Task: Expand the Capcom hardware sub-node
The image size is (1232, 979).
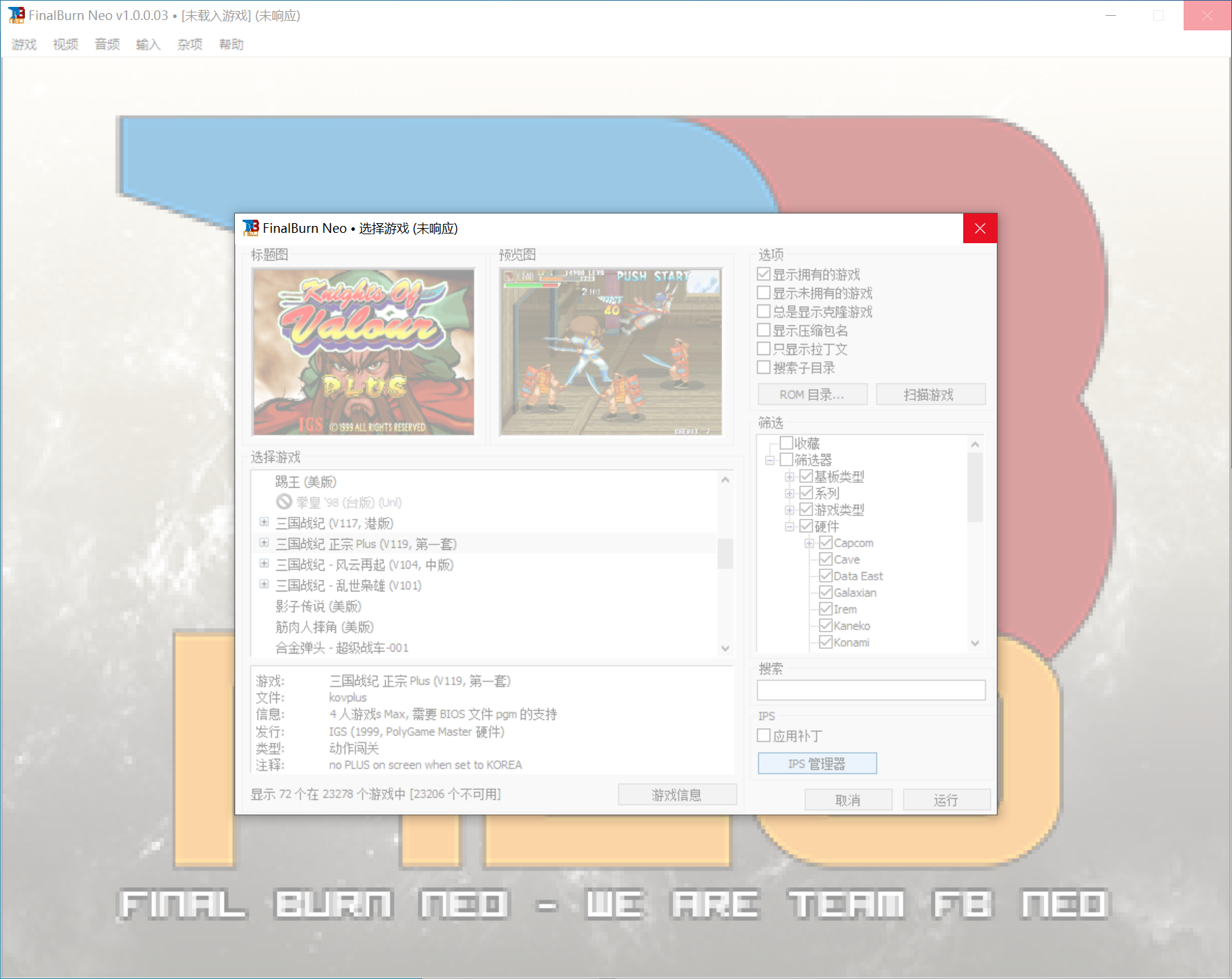Action: (809, 543)
